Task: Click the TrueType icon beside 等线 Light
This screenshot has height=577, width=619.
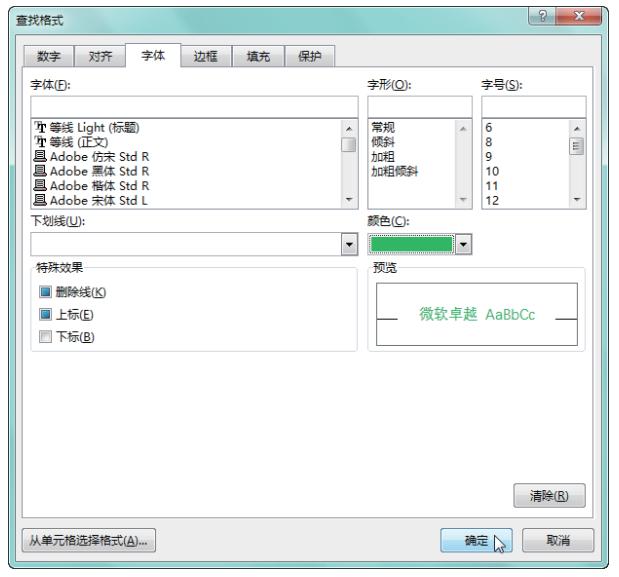Action: (40, 127)
